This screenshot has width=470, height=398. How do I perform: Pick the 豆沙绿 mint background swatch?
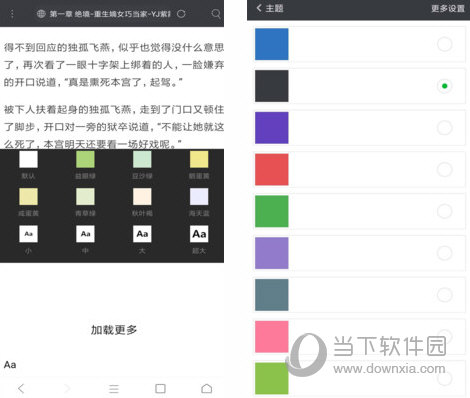click(x=142, y=159)
